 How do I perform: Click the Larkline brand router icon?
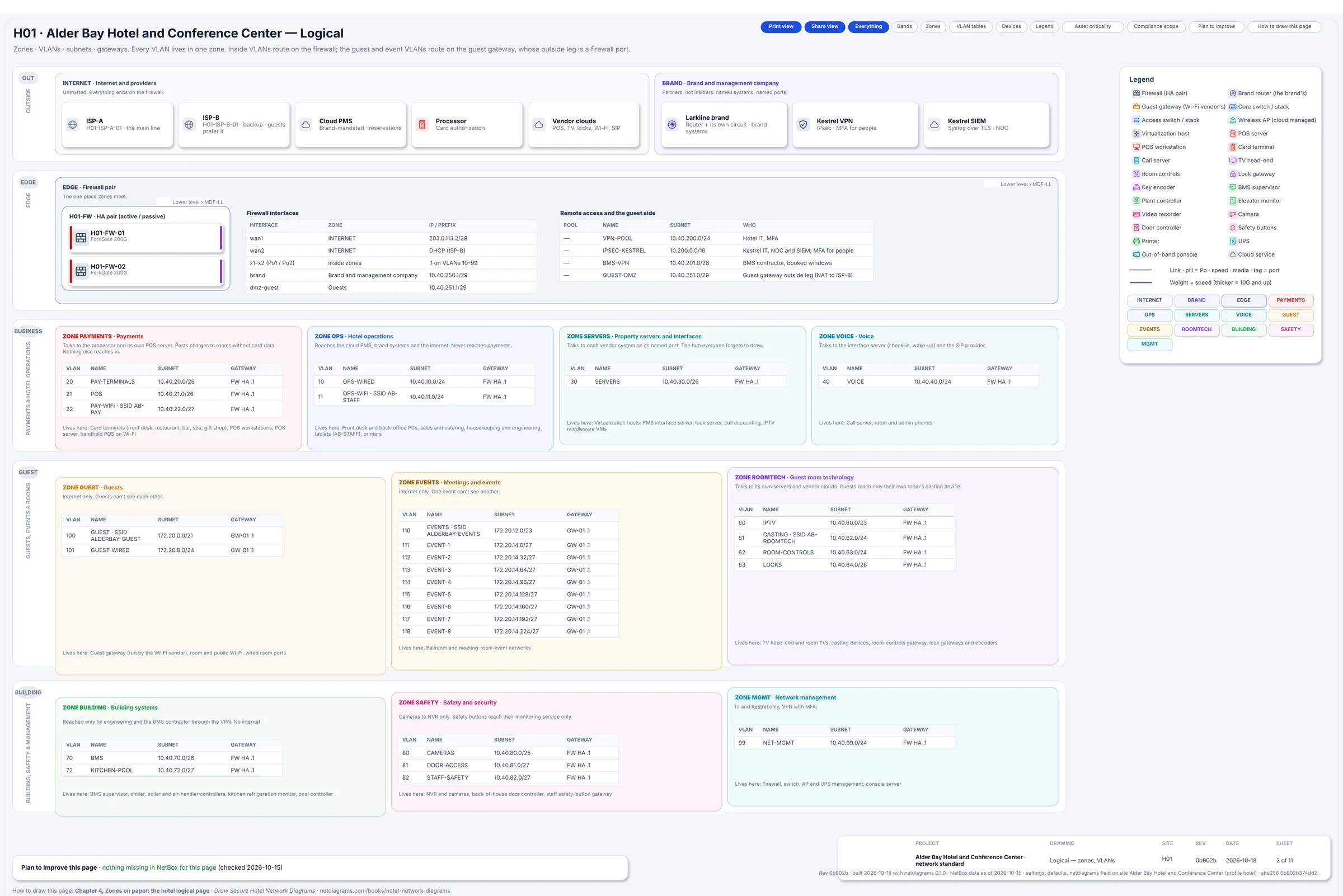pyautogui.click(x=673, y=125)
